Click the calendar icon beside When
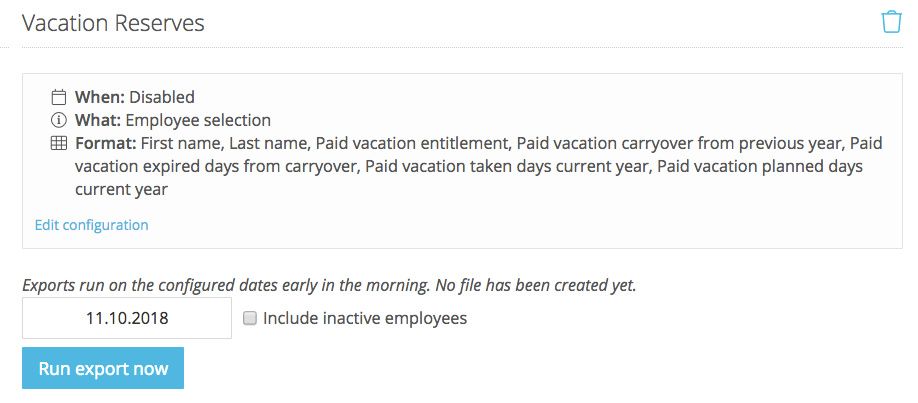 pos(59,97)
